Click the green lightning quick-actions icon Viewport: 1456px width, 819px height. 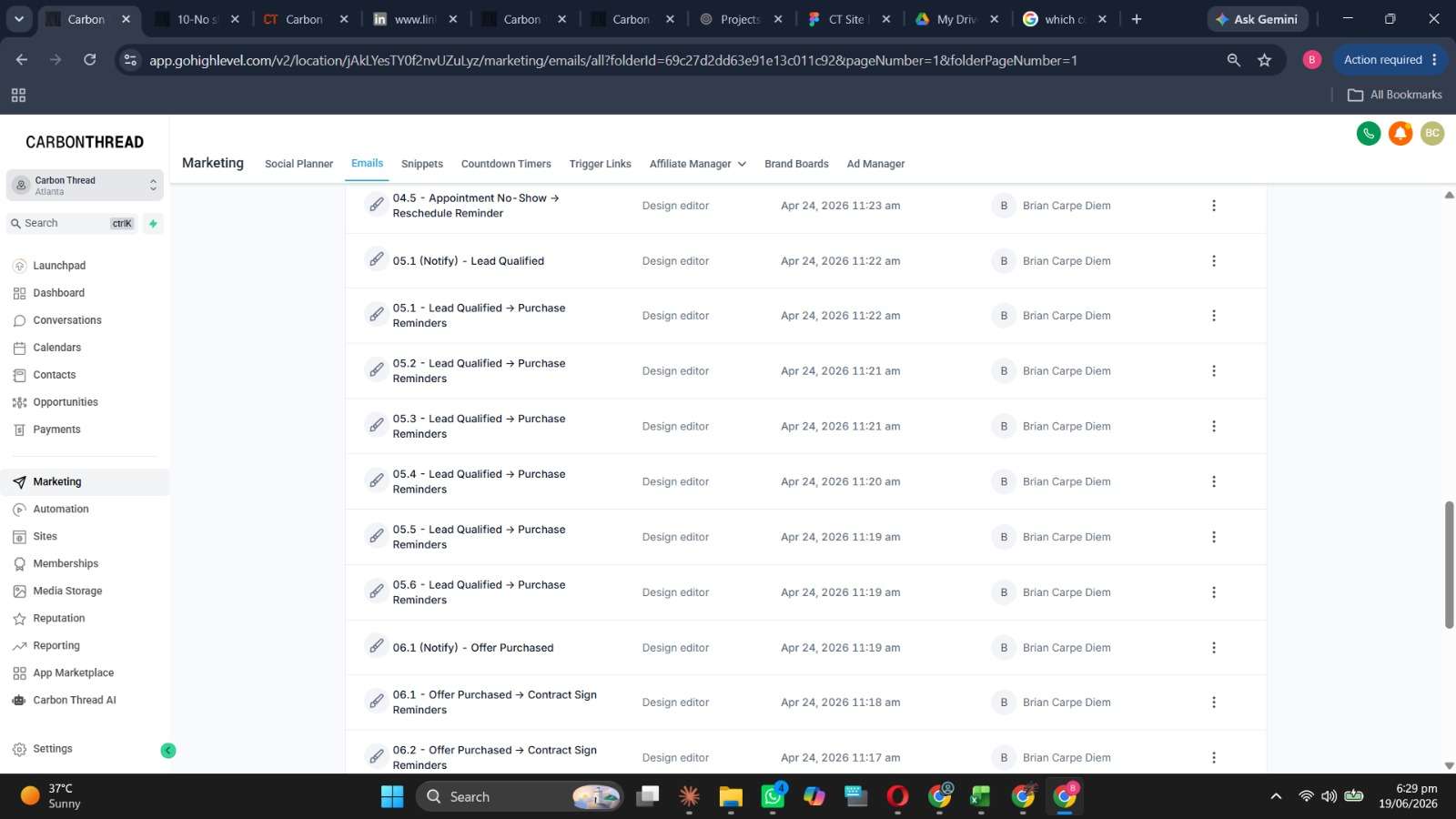pyautogui.click(x=153, y=223)
